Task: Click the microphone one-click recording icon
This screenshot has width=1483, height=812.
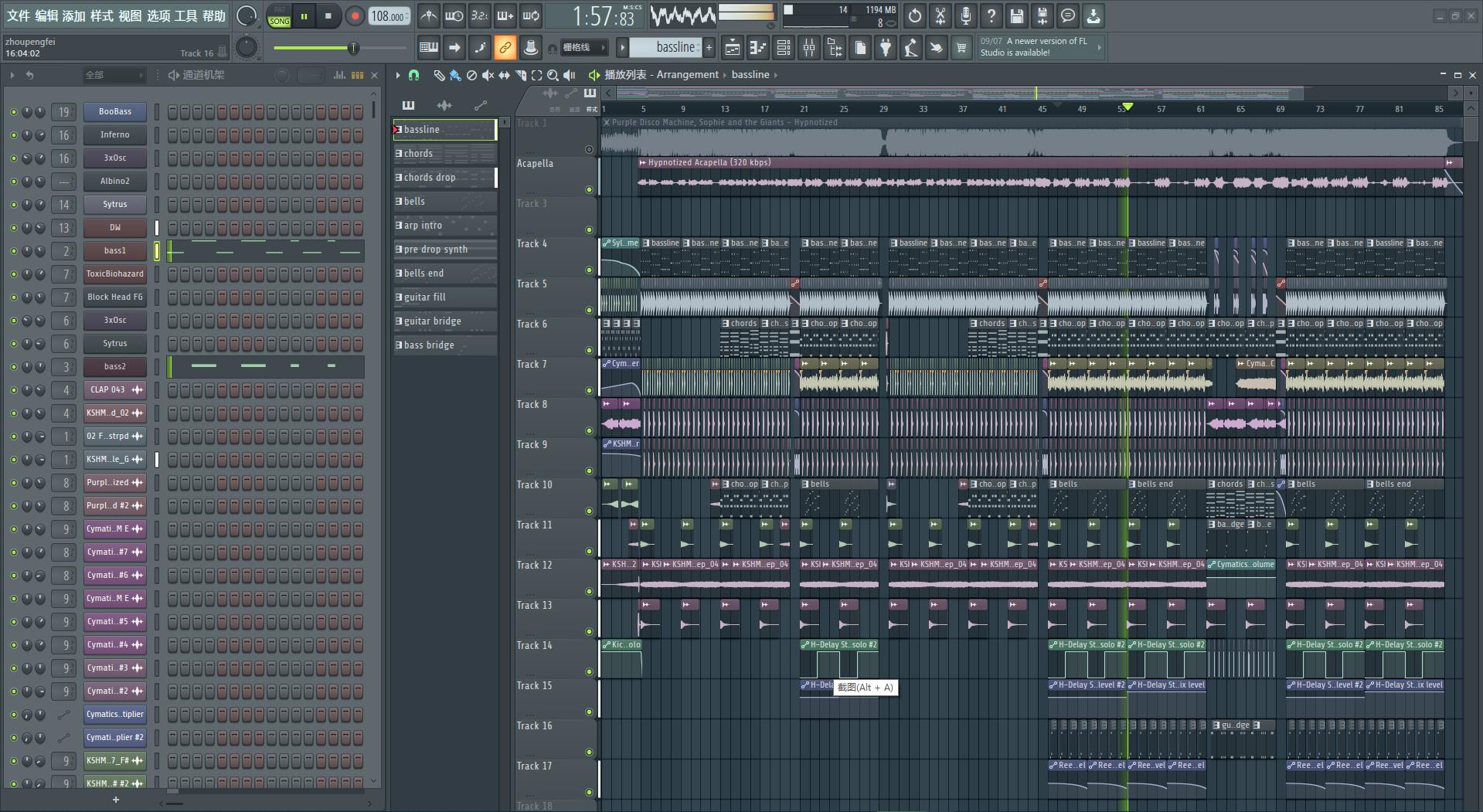Action: coord(966,15)
